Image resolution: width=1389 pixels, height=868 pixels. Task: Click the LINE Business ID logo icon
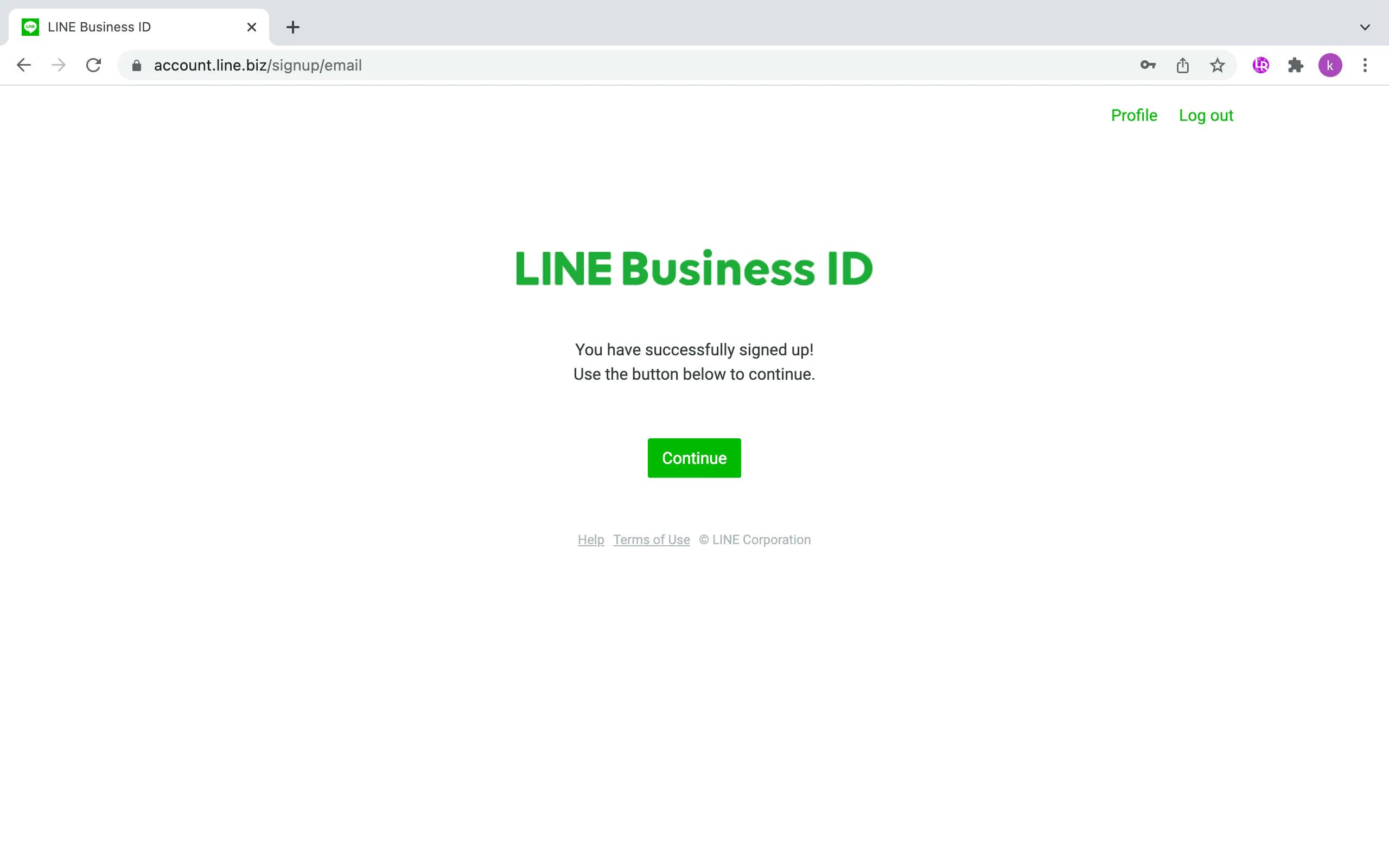(x=30, y=27)
